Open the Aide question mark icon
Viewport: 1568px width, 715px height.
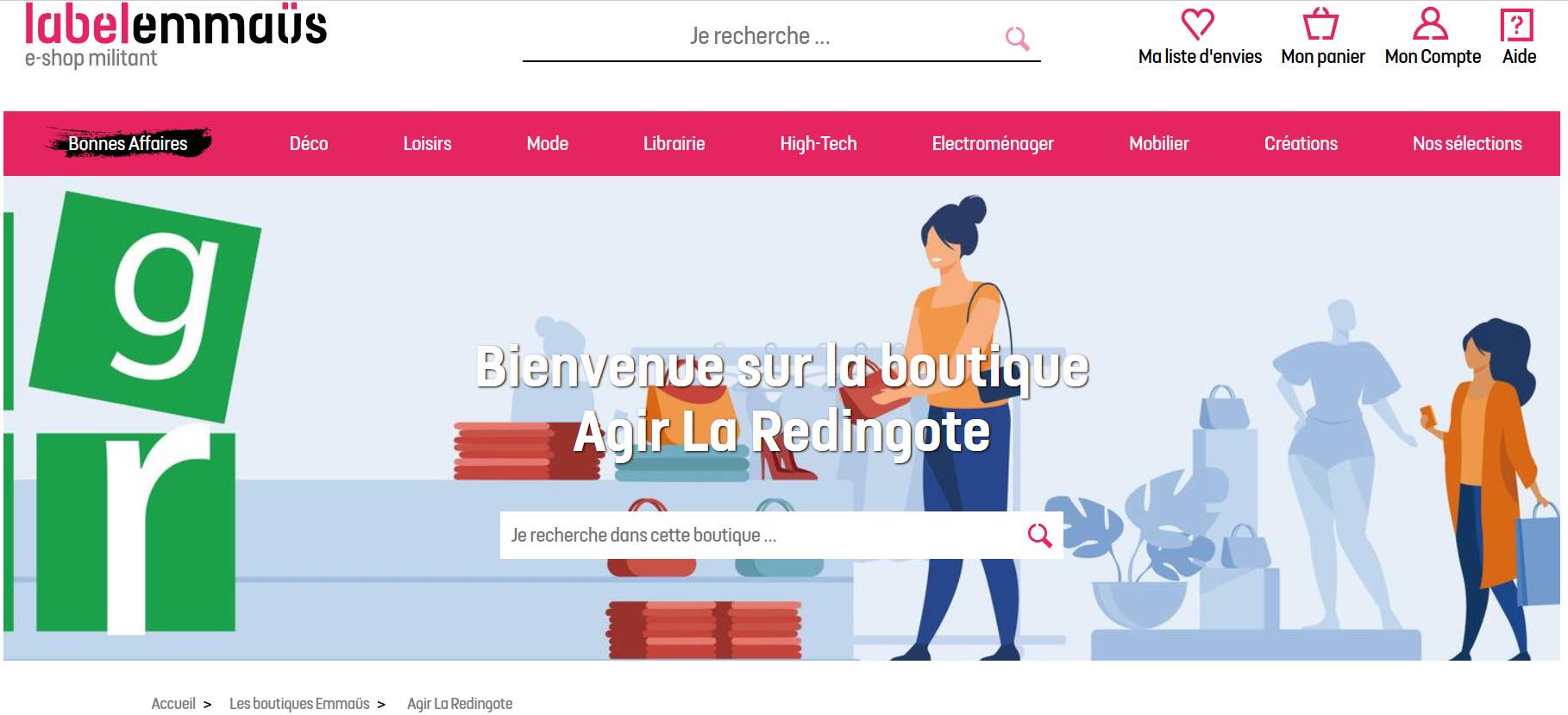tap(1517, 24)
